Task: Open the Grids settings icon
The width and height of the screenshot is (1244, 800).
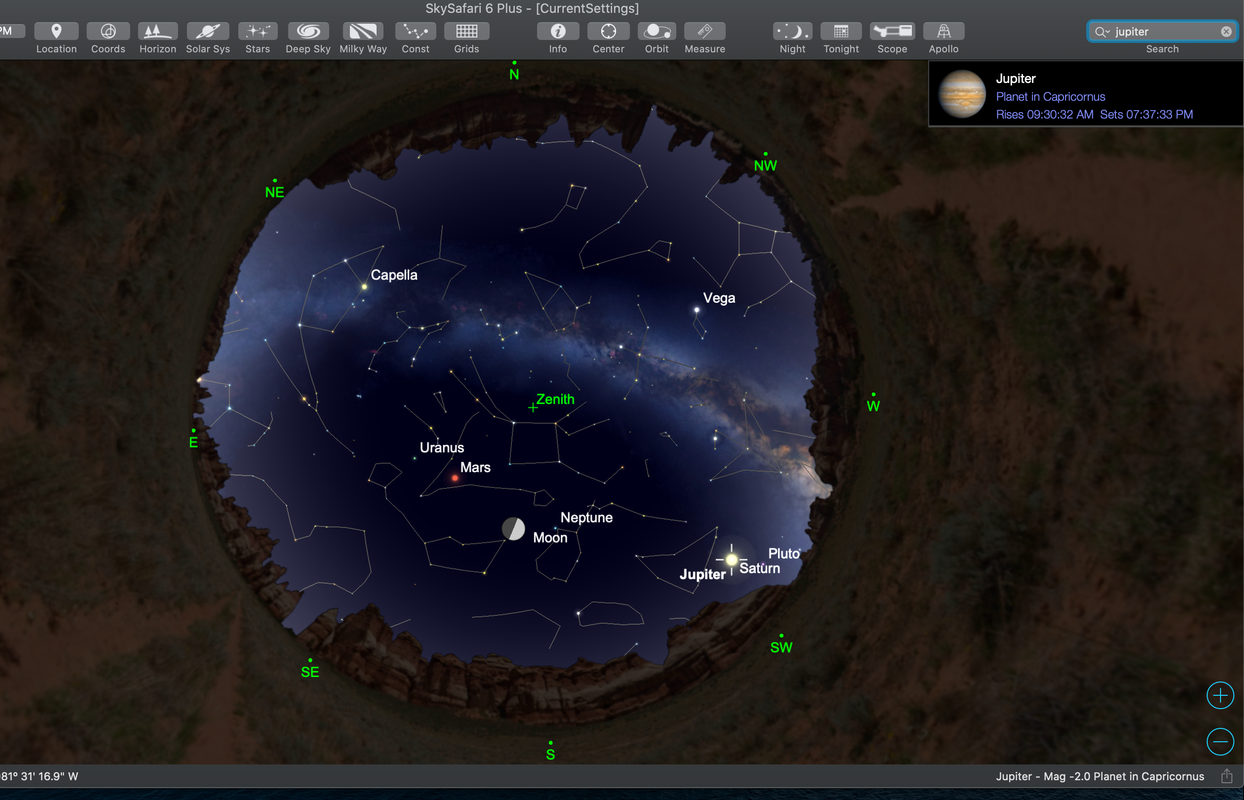Action: [x=467, y=31]
